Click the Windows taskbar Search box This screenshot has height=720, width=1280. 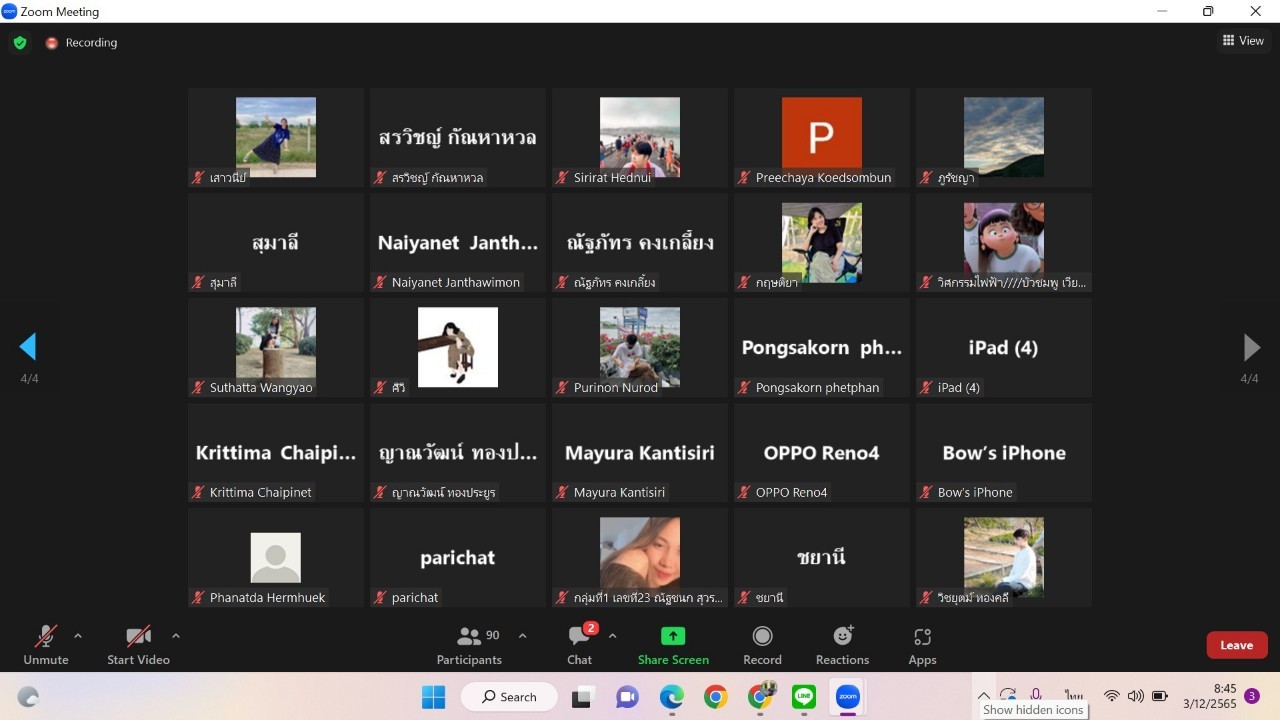click(509, 697)
